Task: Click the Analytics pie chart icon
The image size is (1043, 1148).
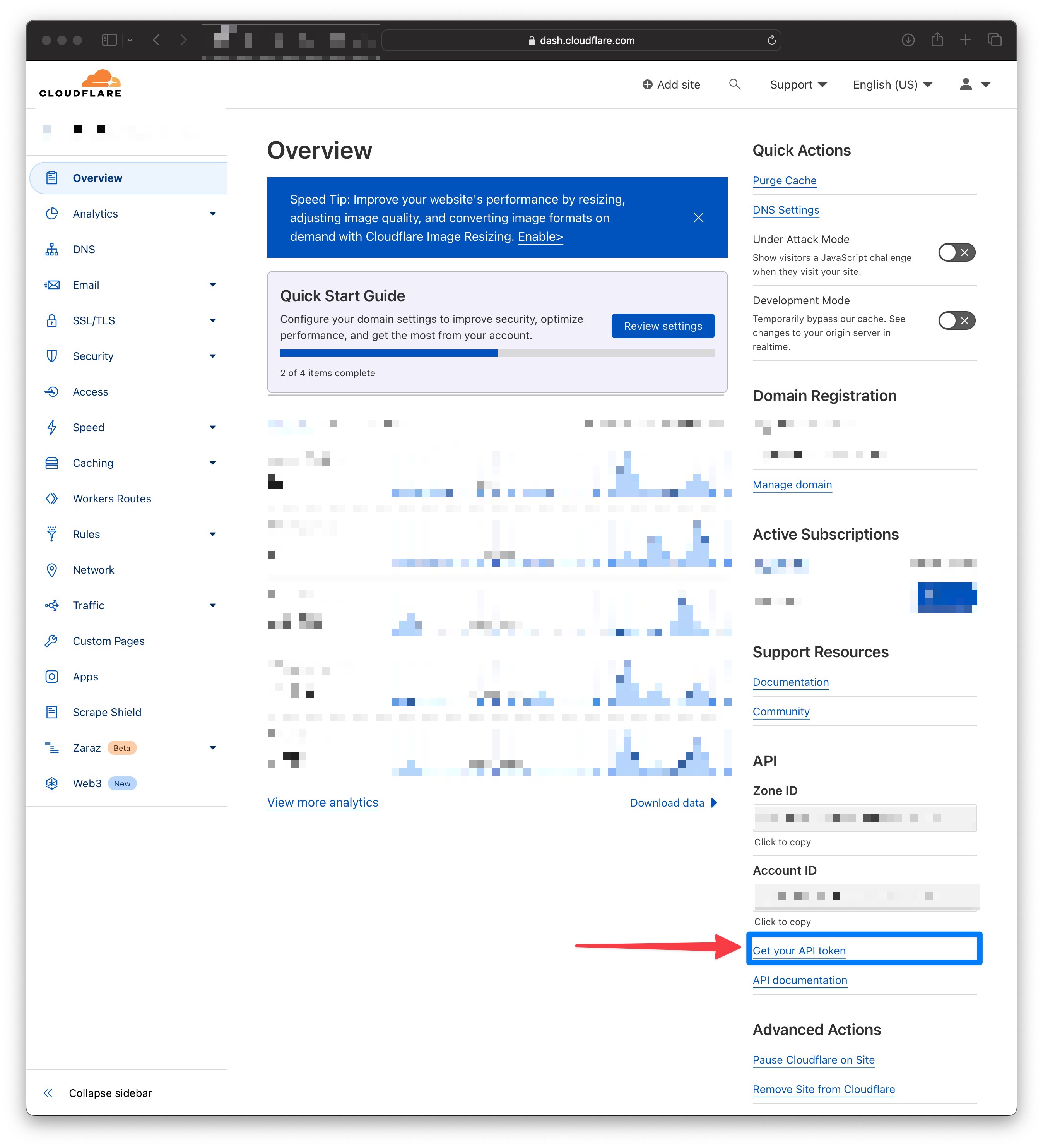Action: (x=52, y=214)
